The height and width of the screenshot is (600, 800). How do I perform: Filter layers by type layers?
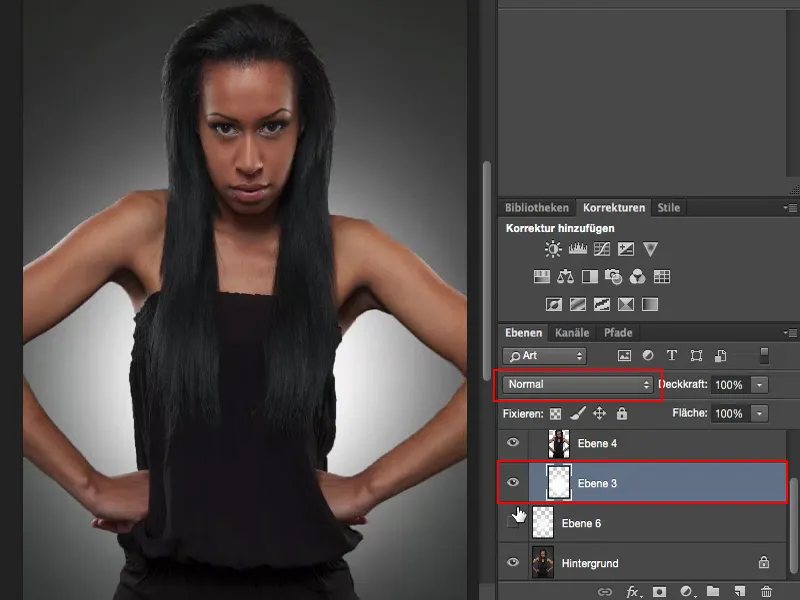click(x=672, y=356)
